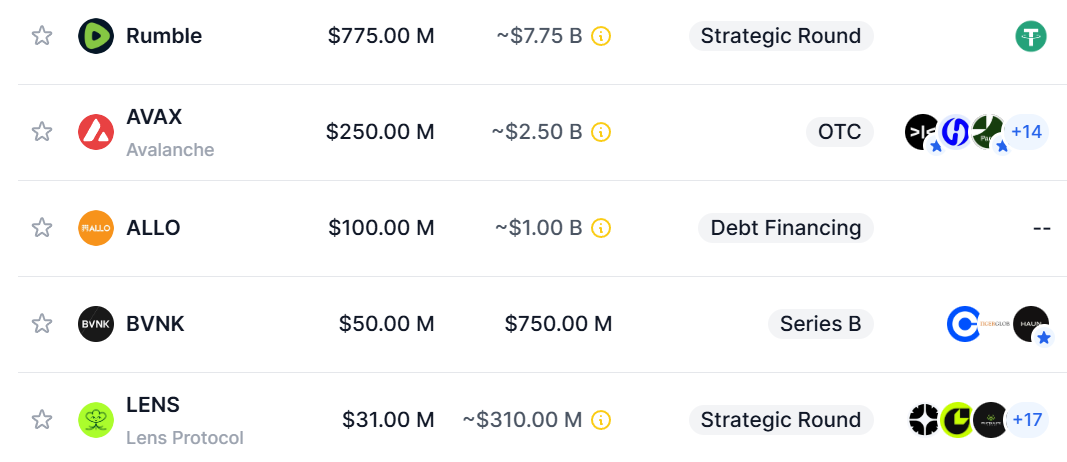Click info icon next to ~$1.00 B
The height and width of the screenshot is (462, 1067).
pos(601,228)
